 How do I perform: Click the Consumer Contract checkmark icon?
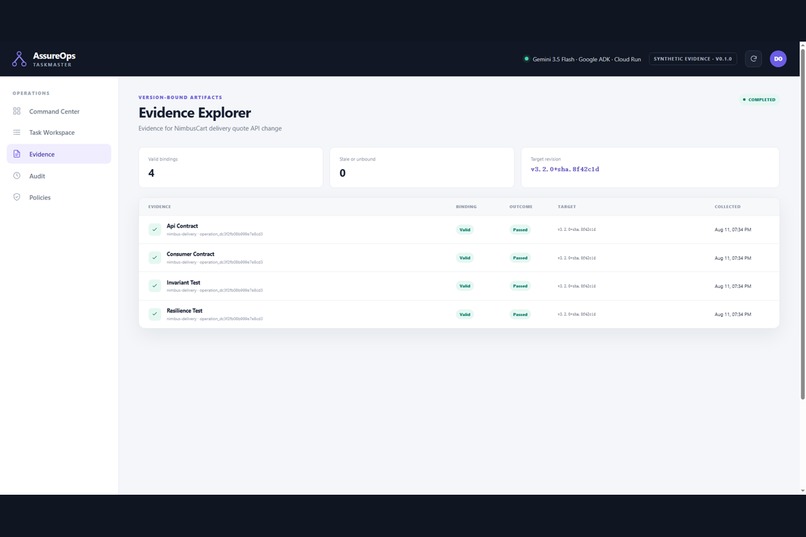click(x=155, y=257)
